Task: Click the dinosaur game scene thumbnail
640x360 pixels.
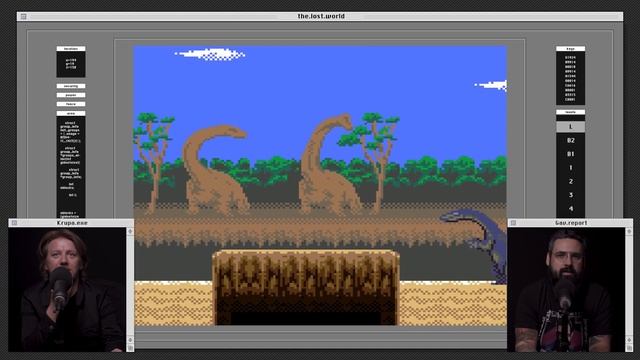Action: coord(320,186)
